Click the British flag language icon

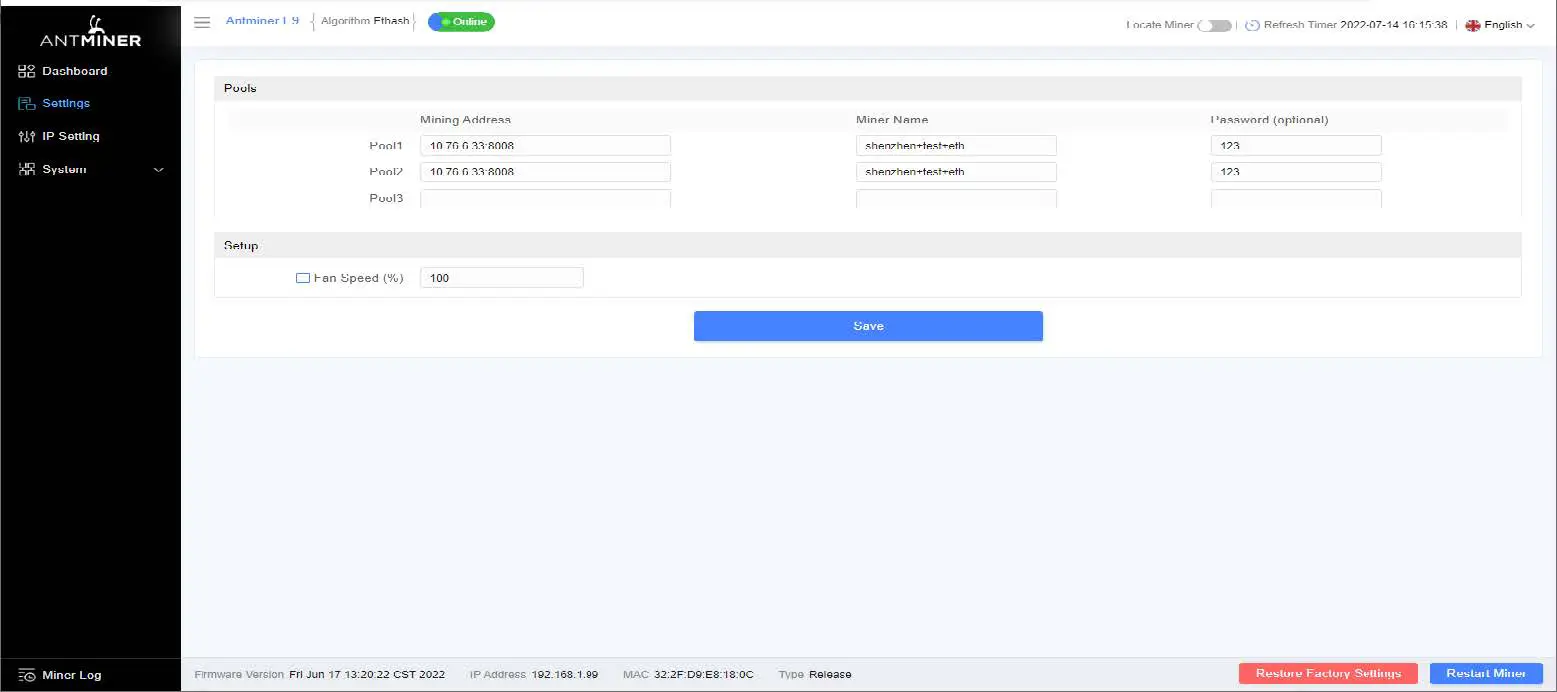(1471, 24)
